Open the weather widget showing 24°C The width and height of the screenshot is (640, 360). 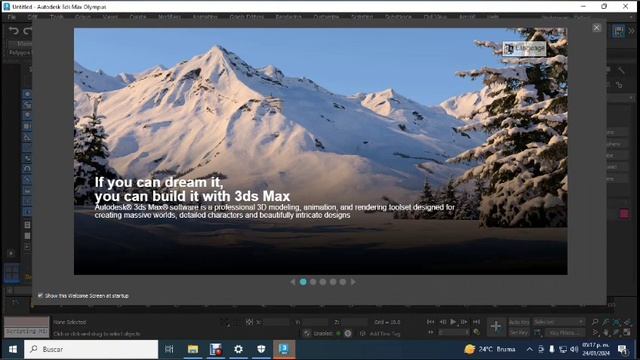click(490, 349)
